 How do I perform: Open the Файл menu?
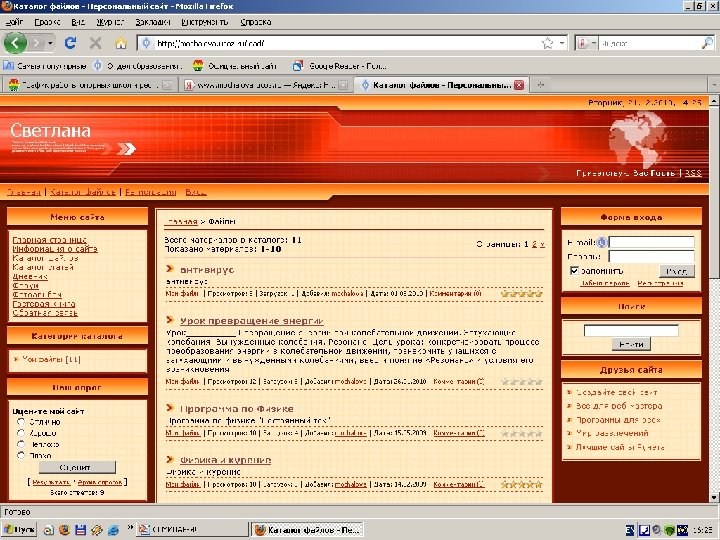(x=14, y=22)
